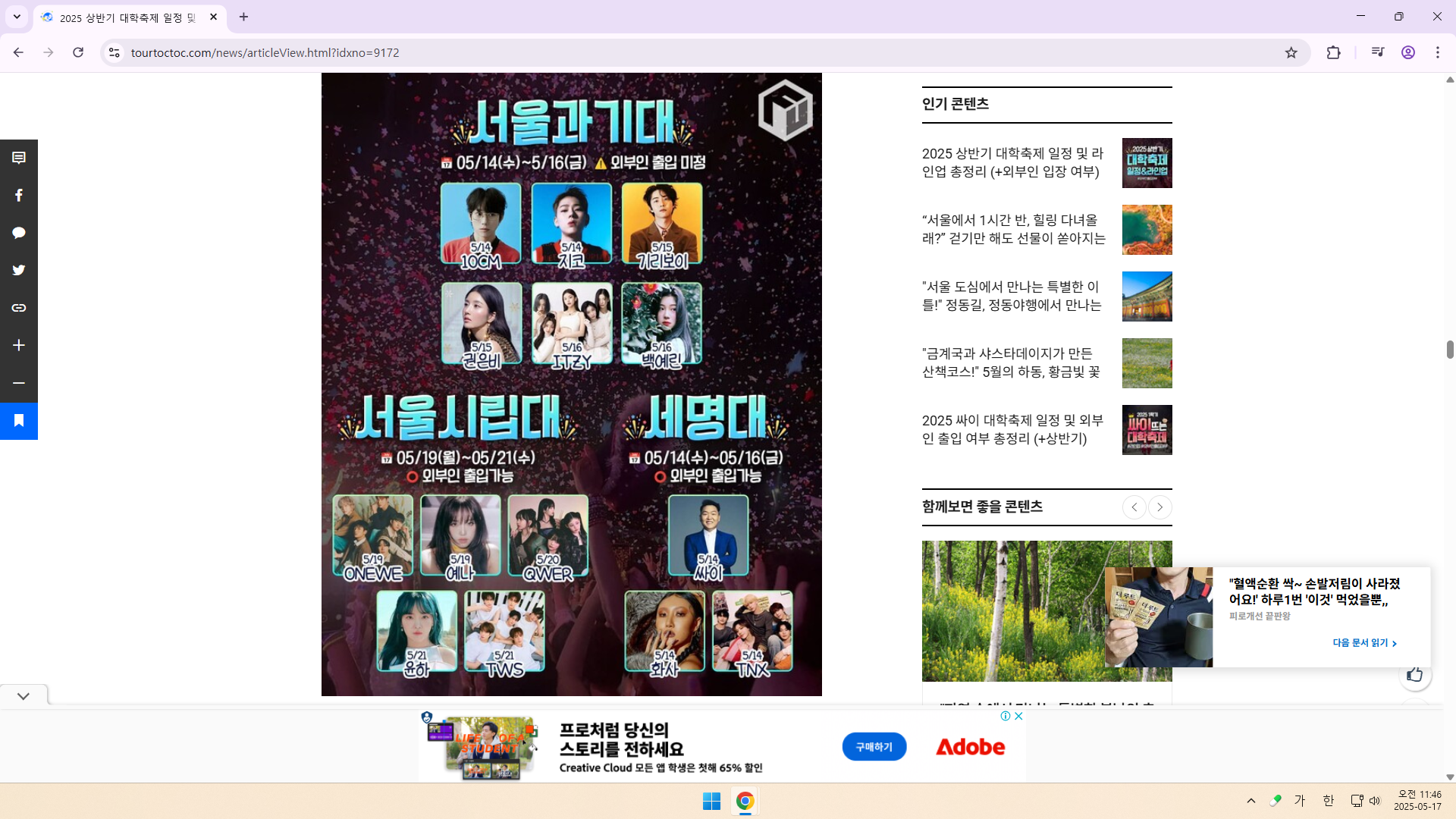Click the 구매하기 button in Adobe ad

point(874,747)
